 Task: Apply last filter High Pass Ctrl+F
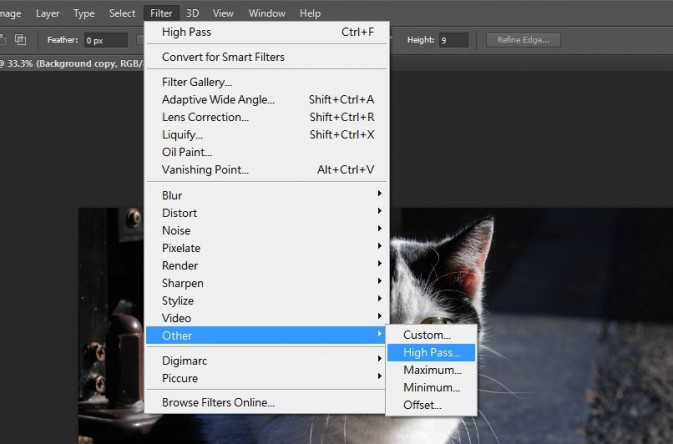(267, 32)
